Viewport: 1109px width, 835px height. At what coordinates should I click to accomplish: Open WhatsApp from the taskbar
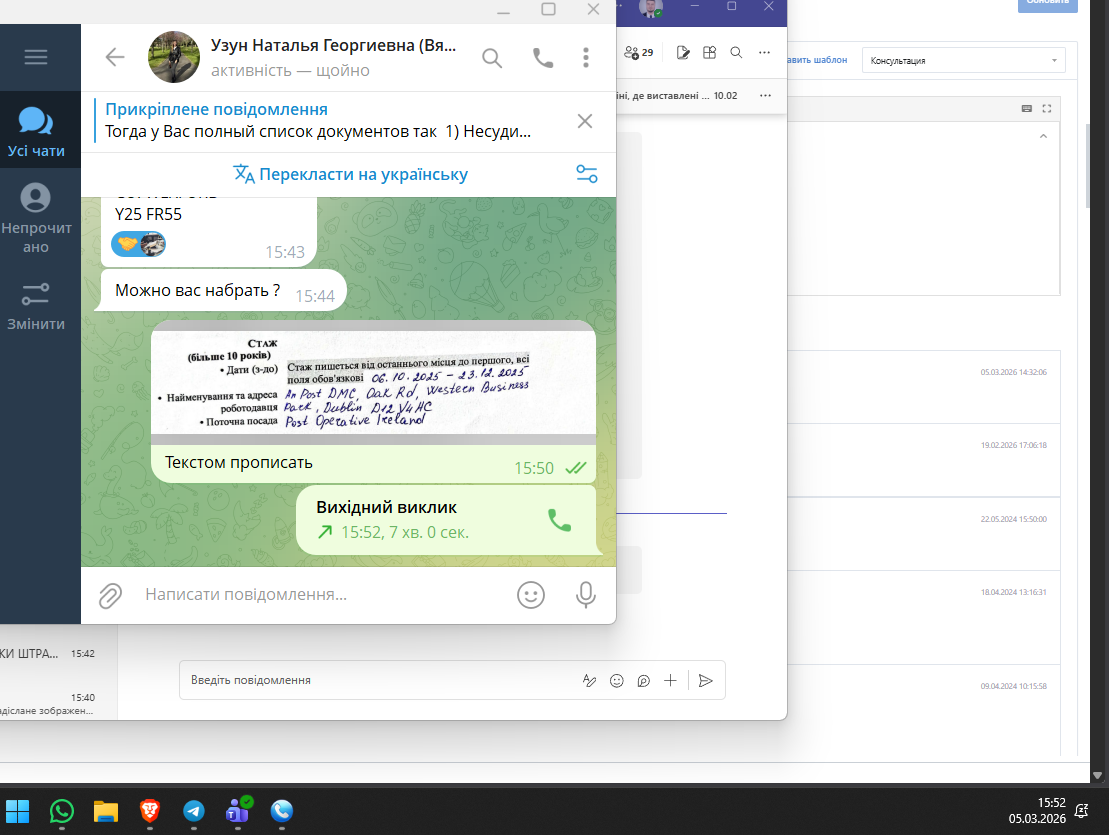(62, 812)
